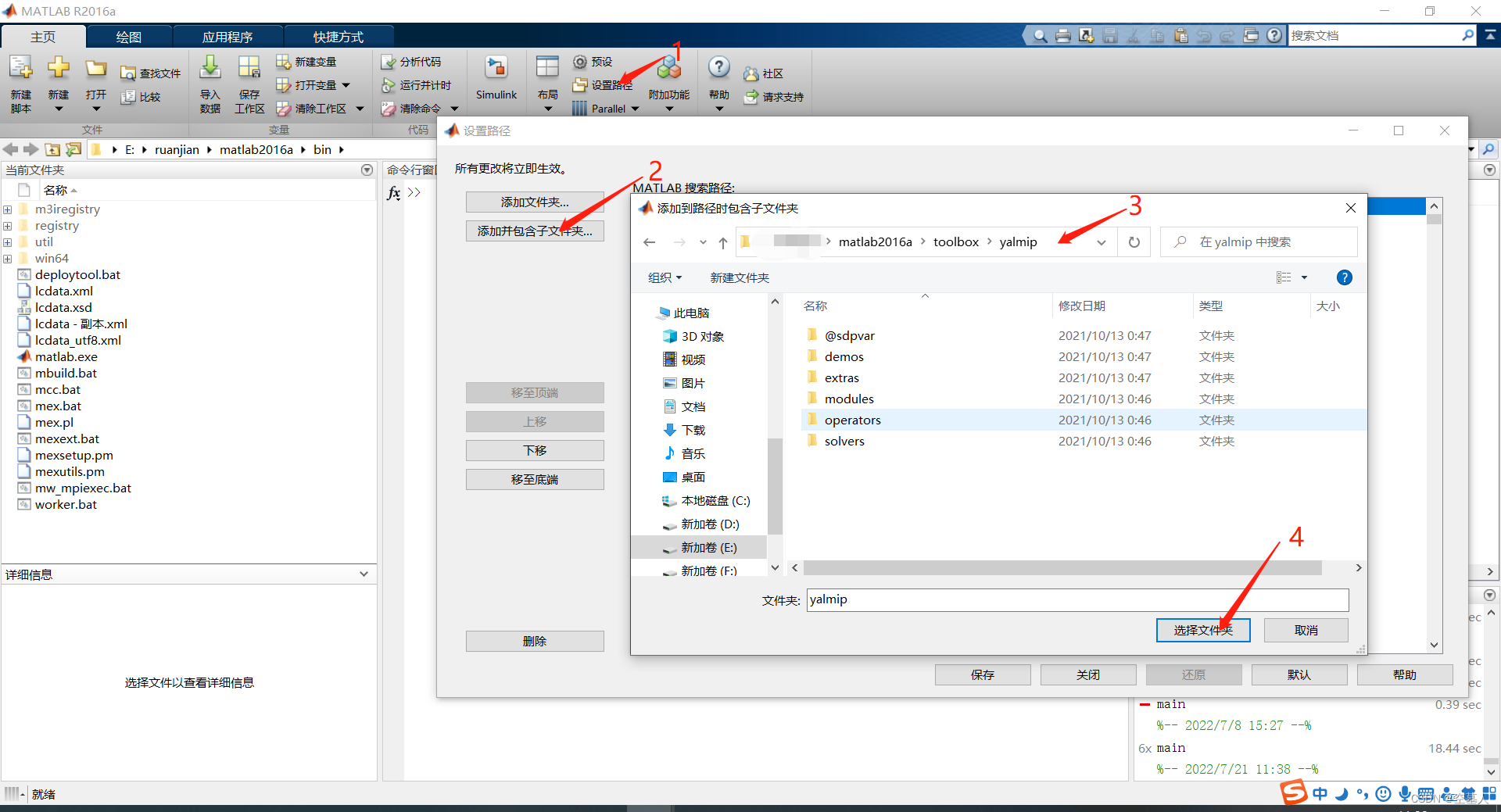Click the Import Data 导入数据 icon
The image size is (1501, 812).
pos(210,68)
